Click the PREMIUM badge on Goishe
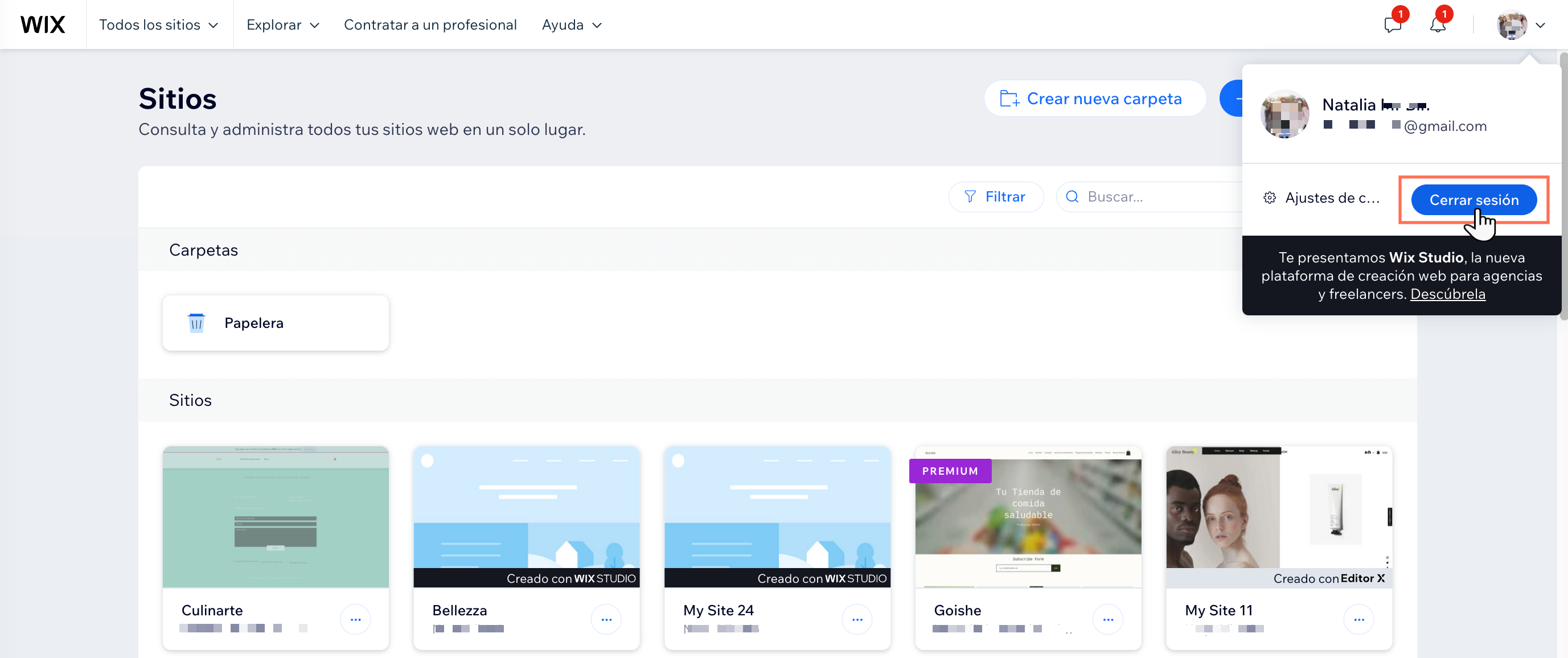This screenshot has height=658, width=1568. [x=950, y=471]
